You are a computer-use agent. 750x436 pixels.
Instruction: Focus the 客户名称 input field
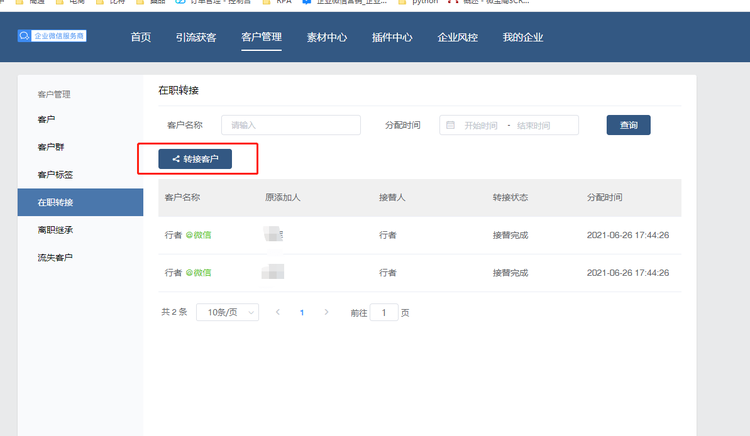pyautogui.click(x=290, y=125)
